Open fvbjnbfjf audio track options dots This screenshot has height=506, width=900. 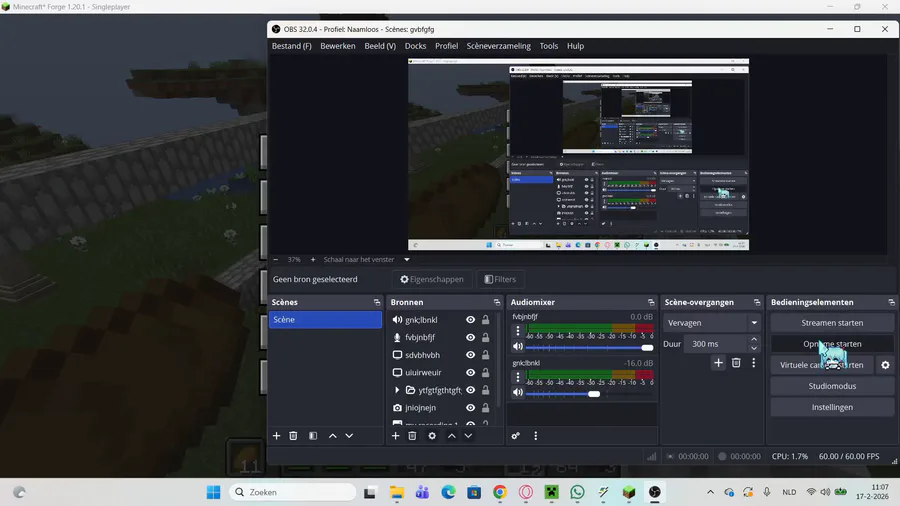click(518, 331)
